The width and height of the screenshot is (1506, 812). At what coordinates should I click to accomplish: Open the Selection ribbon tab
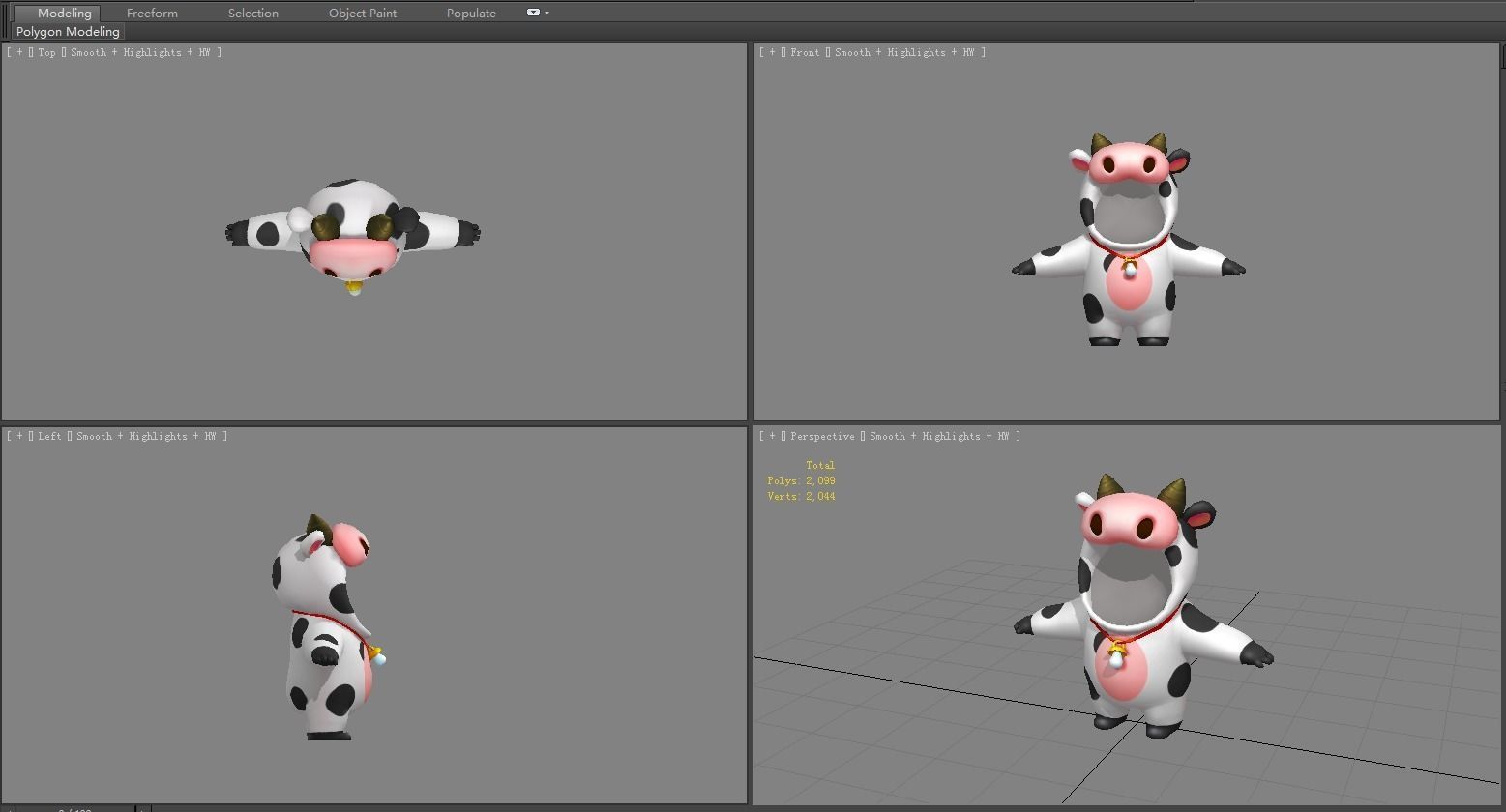point(253,13)
